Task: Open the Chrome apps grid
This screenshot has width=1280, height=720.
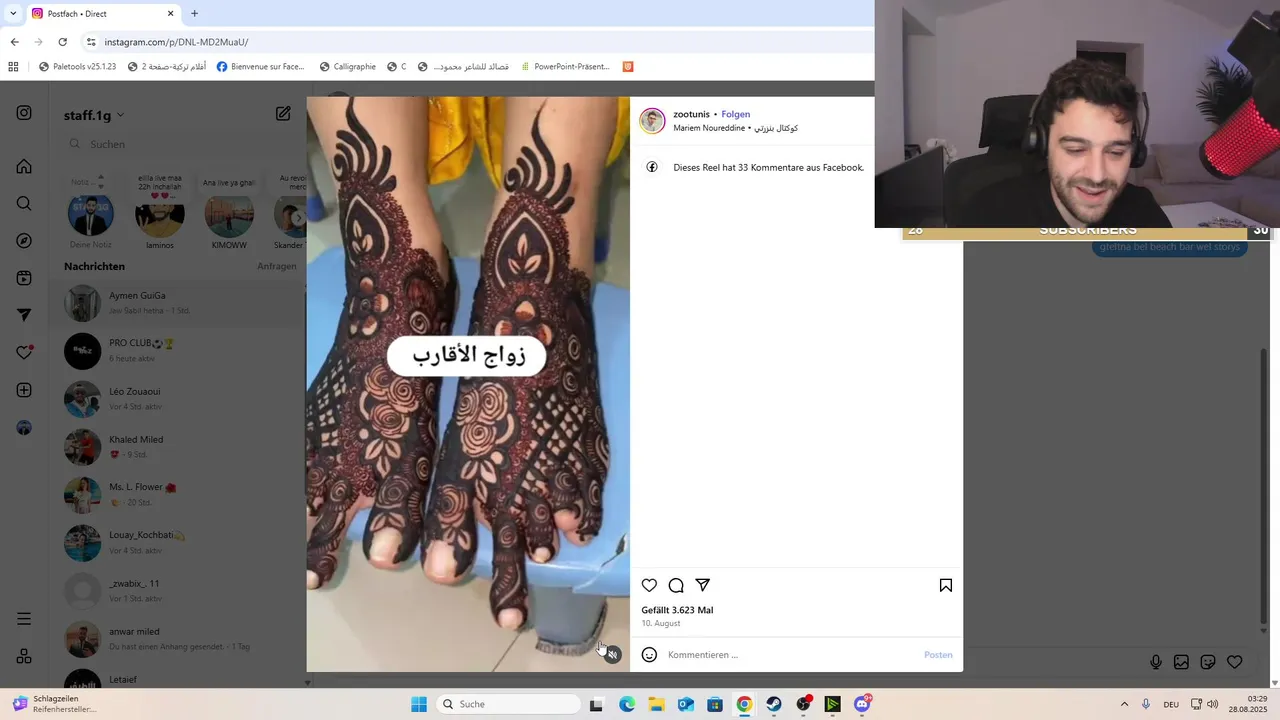Action: point(13,67)
